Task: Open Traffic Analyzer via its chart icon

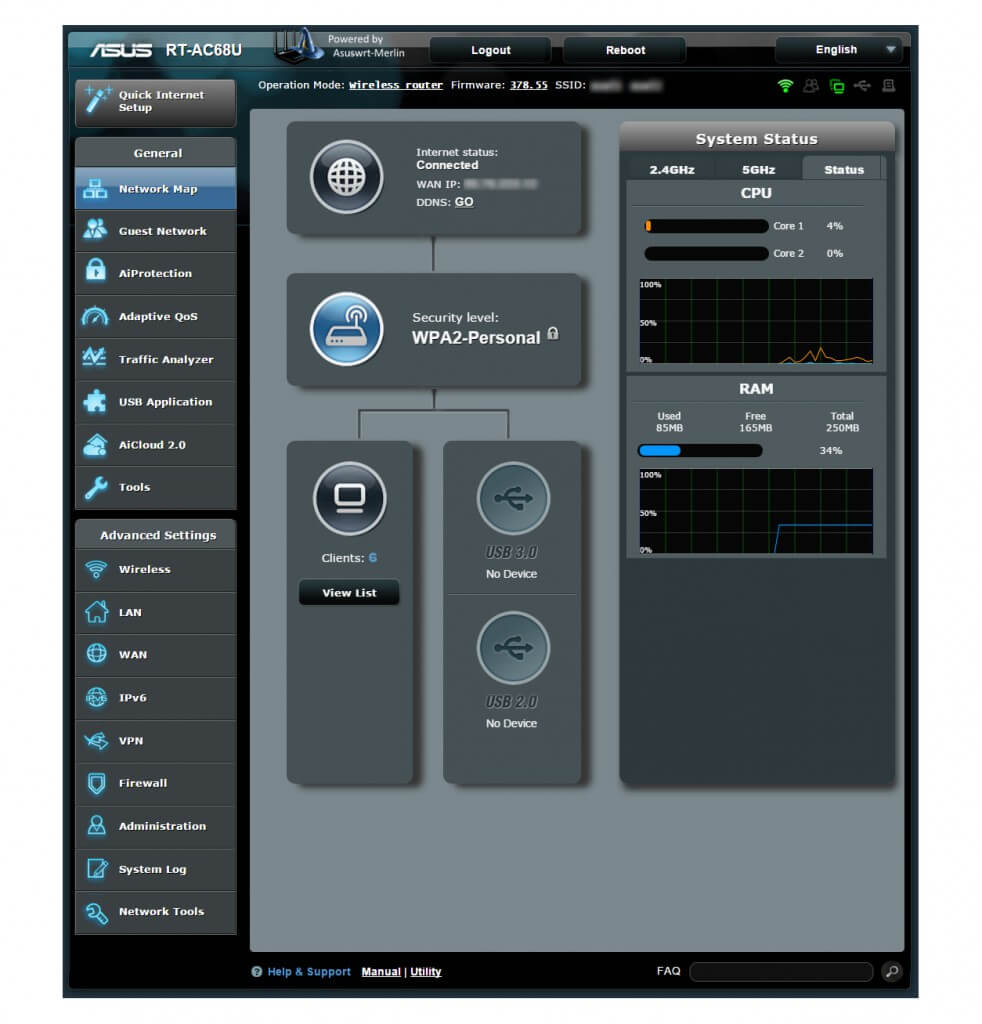Action: pyautogui.click(x=95, y=357)
